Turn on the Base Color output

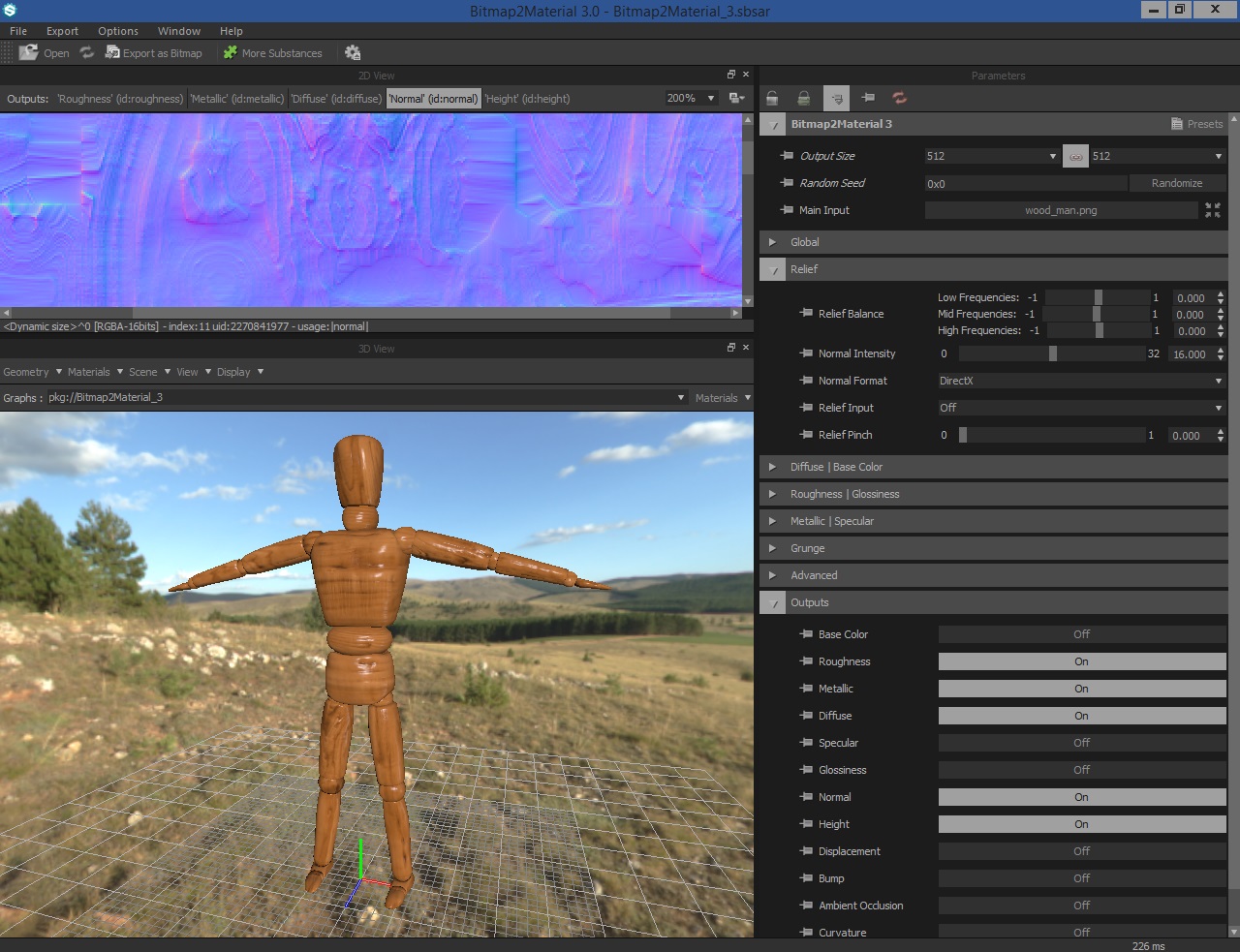tap(1081, 634)
